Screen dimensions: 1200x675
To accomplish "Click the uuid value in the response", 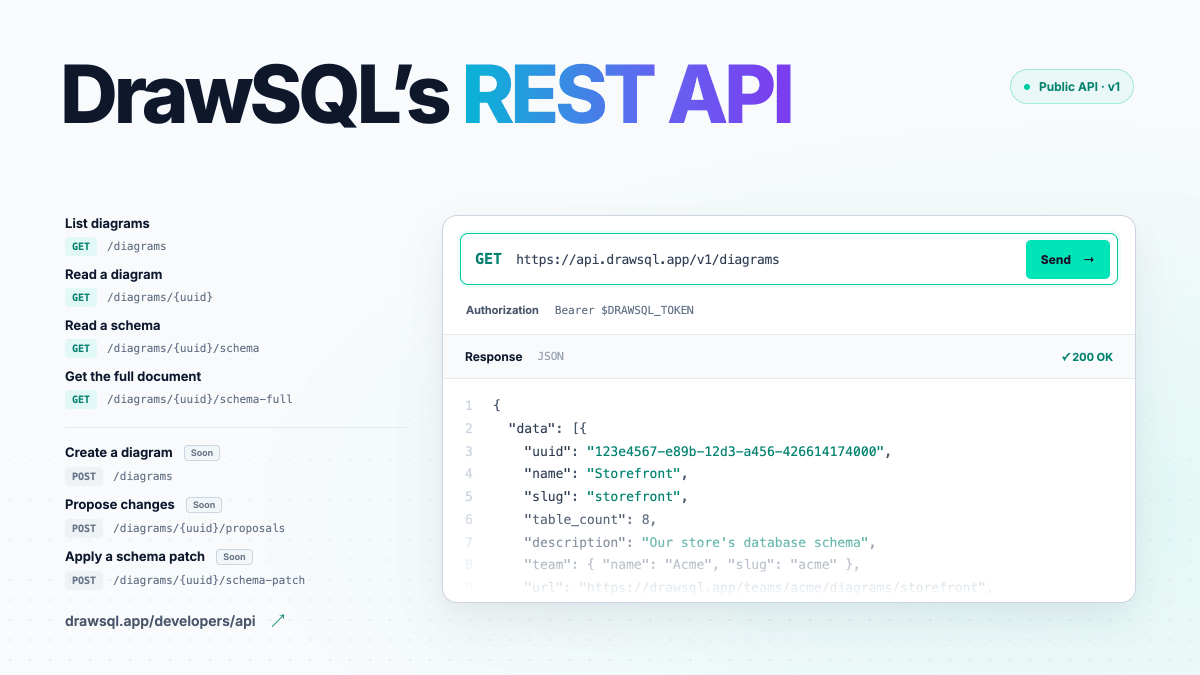I will point(736,451).
